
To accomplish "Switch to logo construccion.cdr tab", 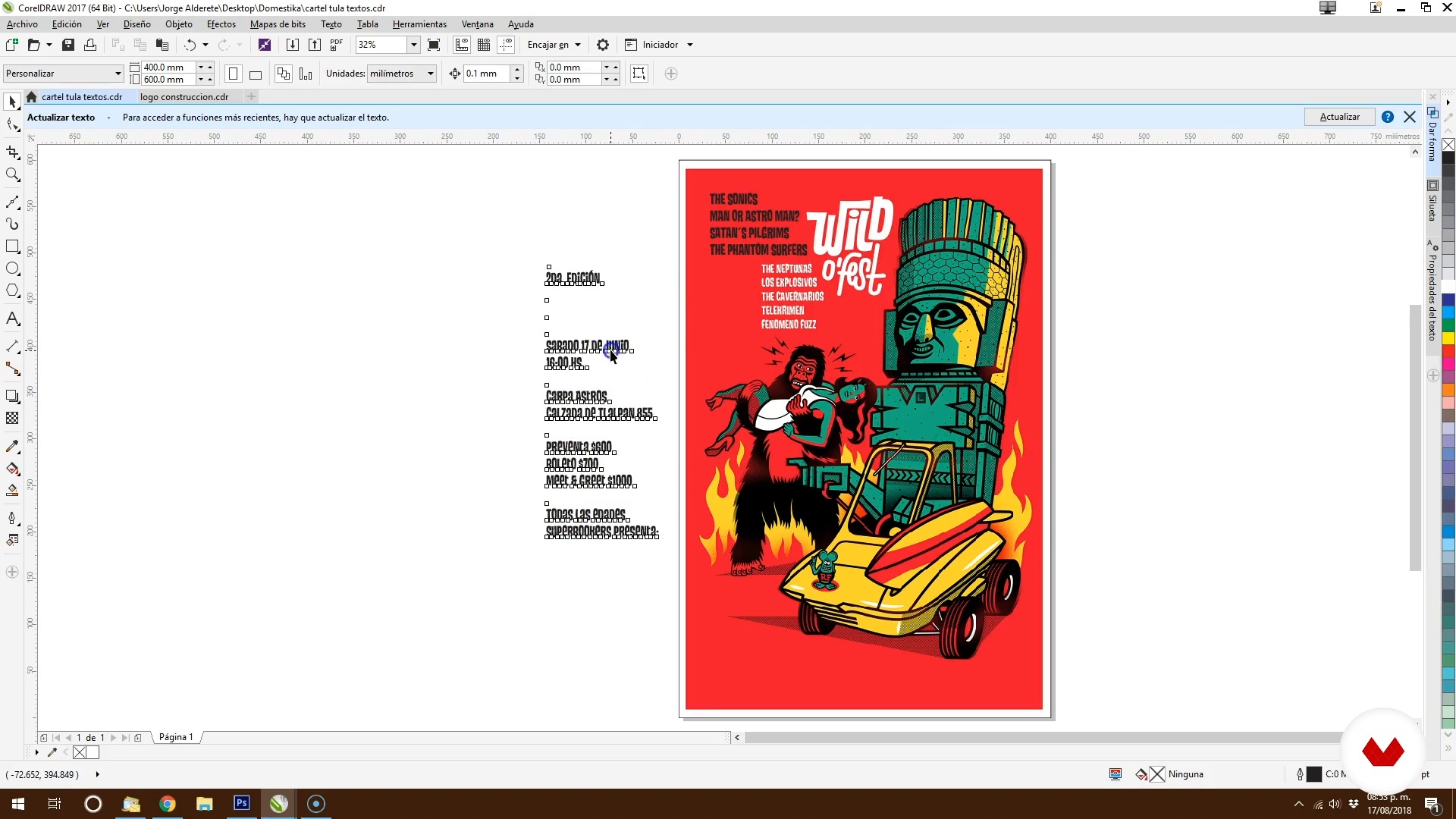I will click(184, 97).
